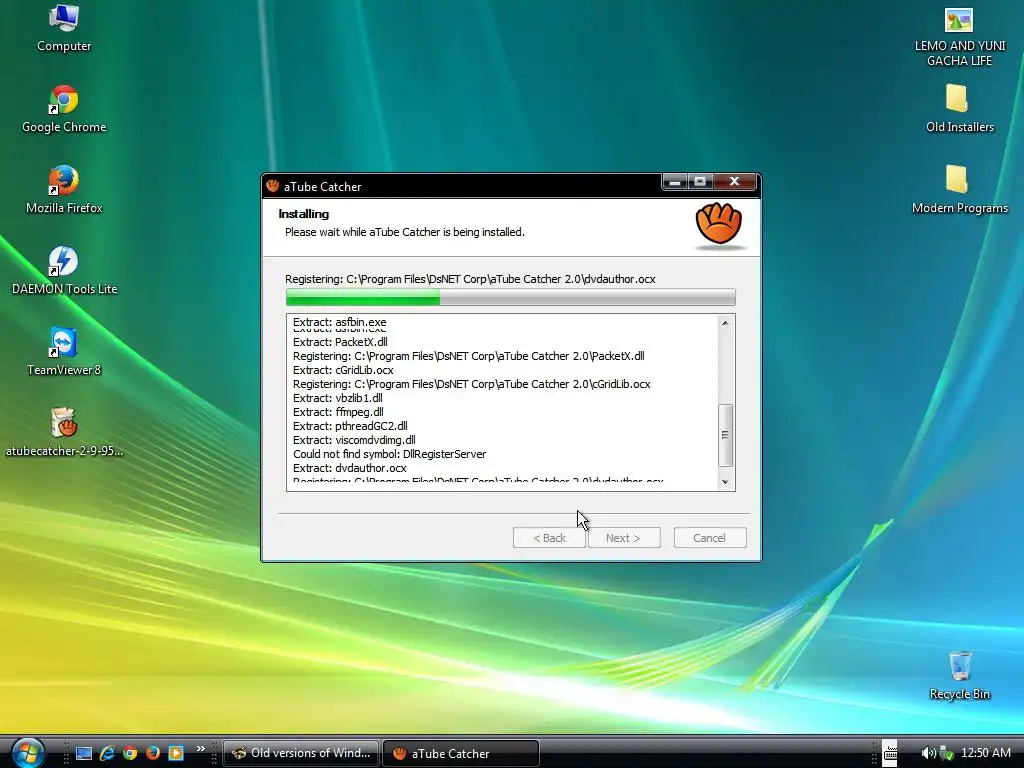Click log line 'Extract: viscomdvdimg.dll'
The width and height of the screenshot is (1024, 768).
(354, 440)
